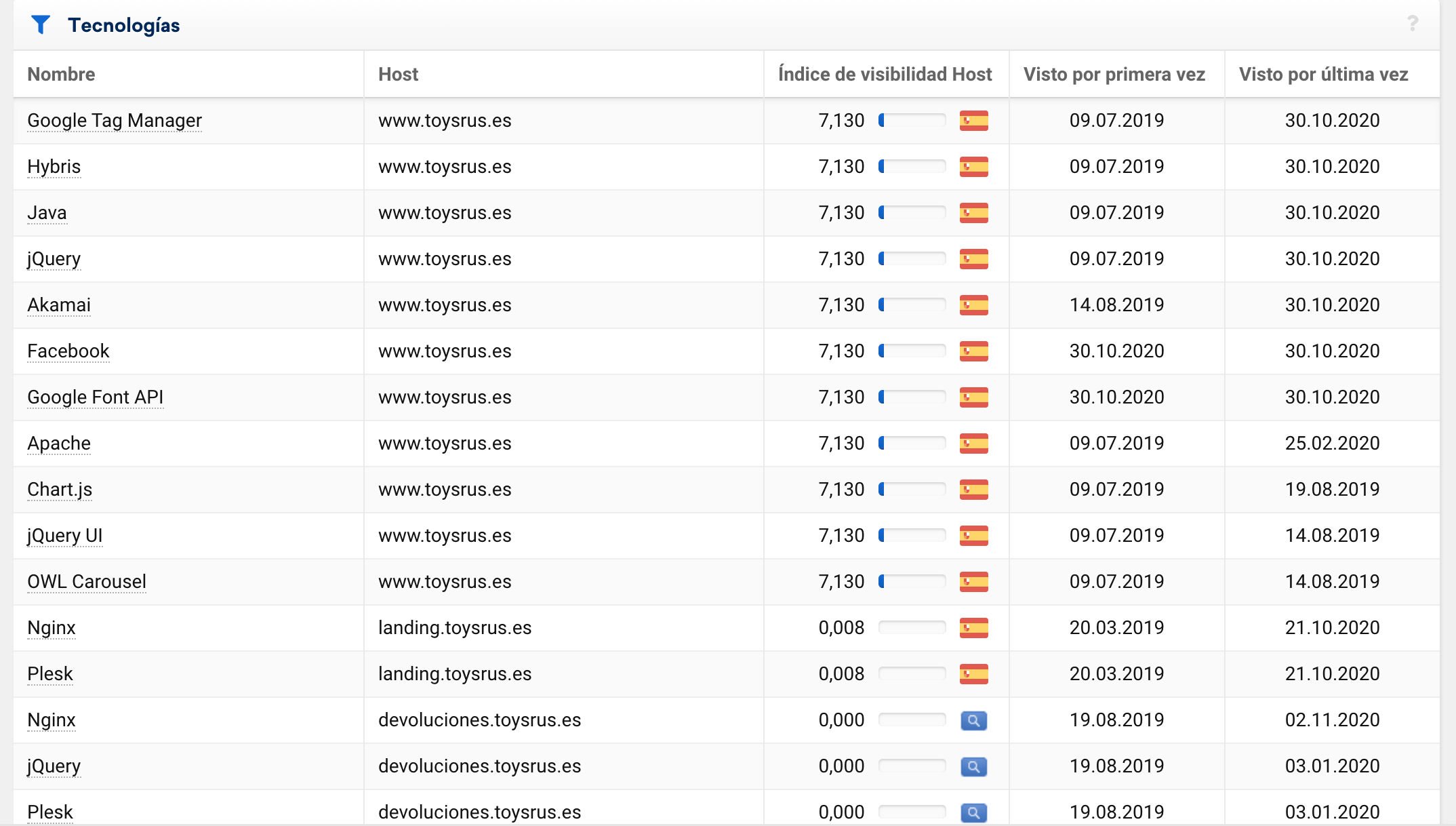Sort by Visto por primera vez header

point(1114,74)
